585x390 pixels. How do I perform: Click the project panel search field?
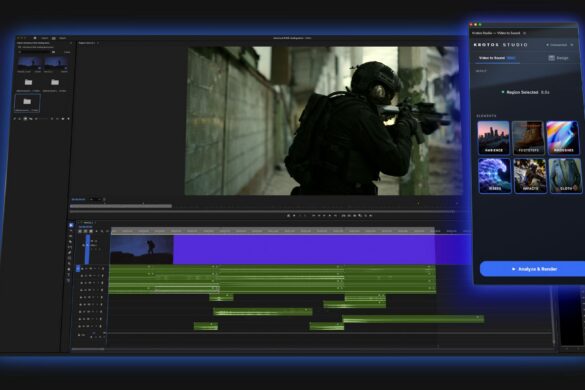tap(36, 52)
